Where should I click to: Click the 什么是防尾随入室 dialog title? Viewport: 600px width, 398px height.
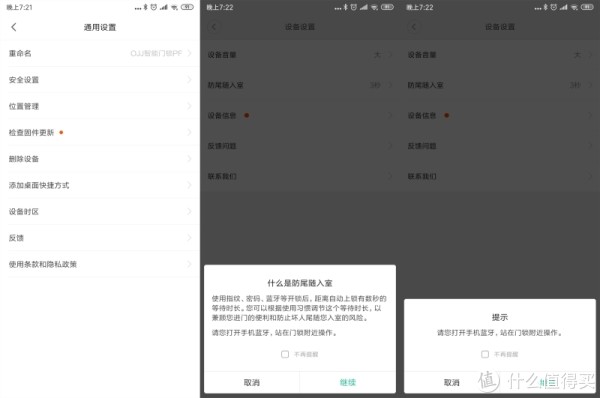coord(300,283)
